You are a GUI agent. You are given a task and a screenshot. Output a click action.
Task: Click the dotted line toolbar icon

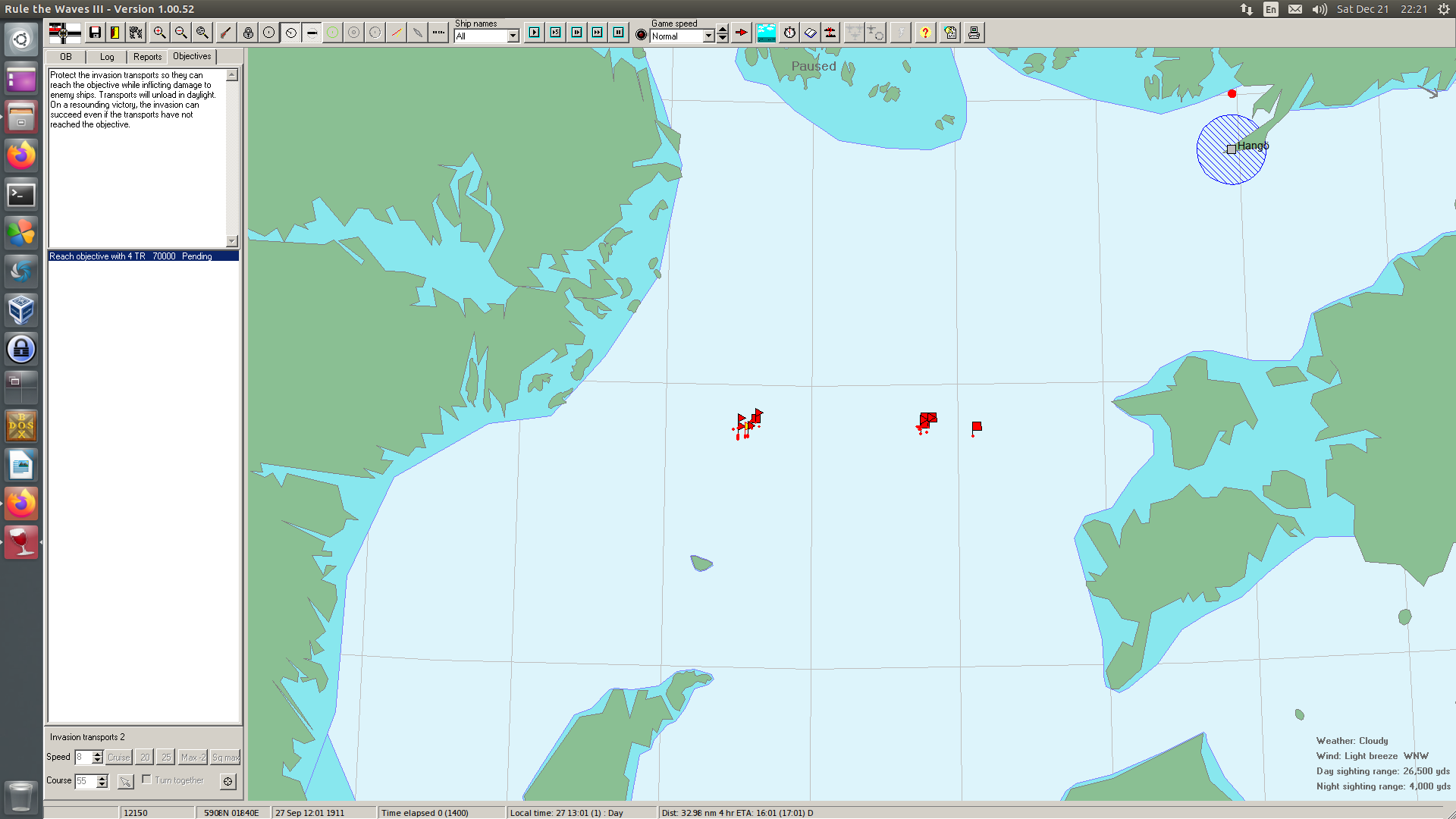439,33
